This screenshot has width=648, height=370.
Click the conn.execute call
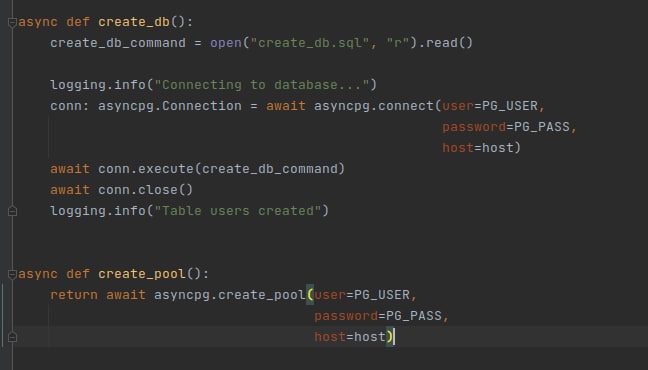click(x=145, y=169)
